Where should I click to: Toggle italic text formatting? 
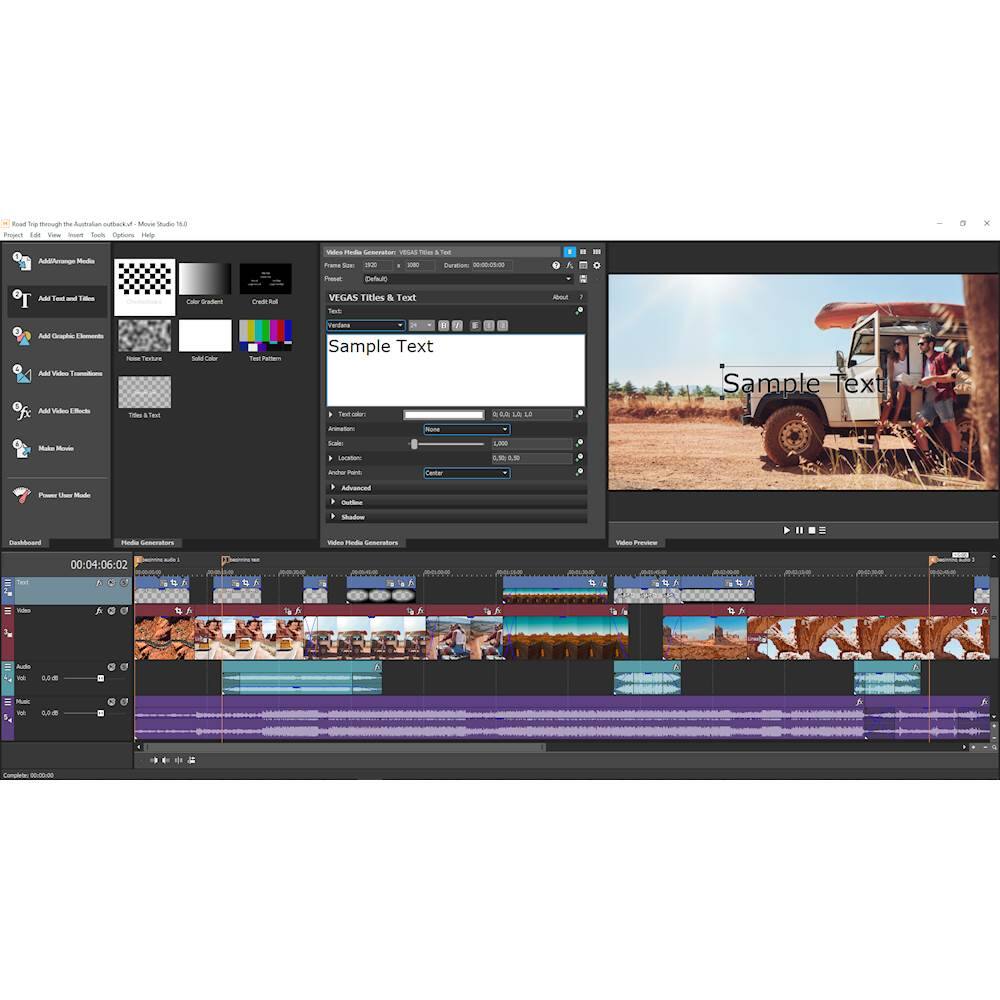(x=457, y=325)
